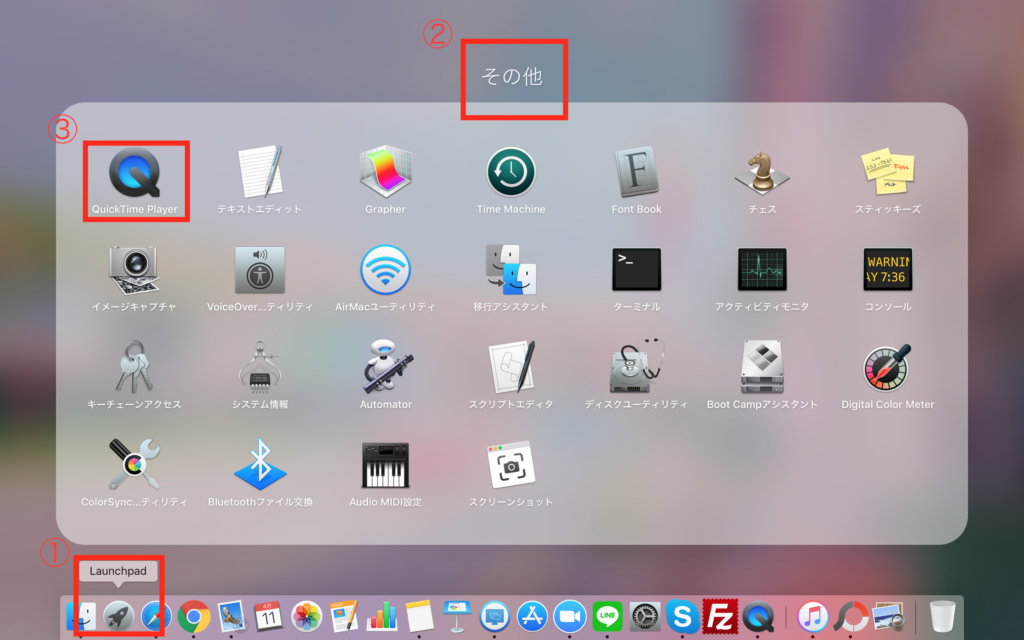Screen dimensions: 1024x640
Task: Click the その他 folder title
Action: [511, 76]
